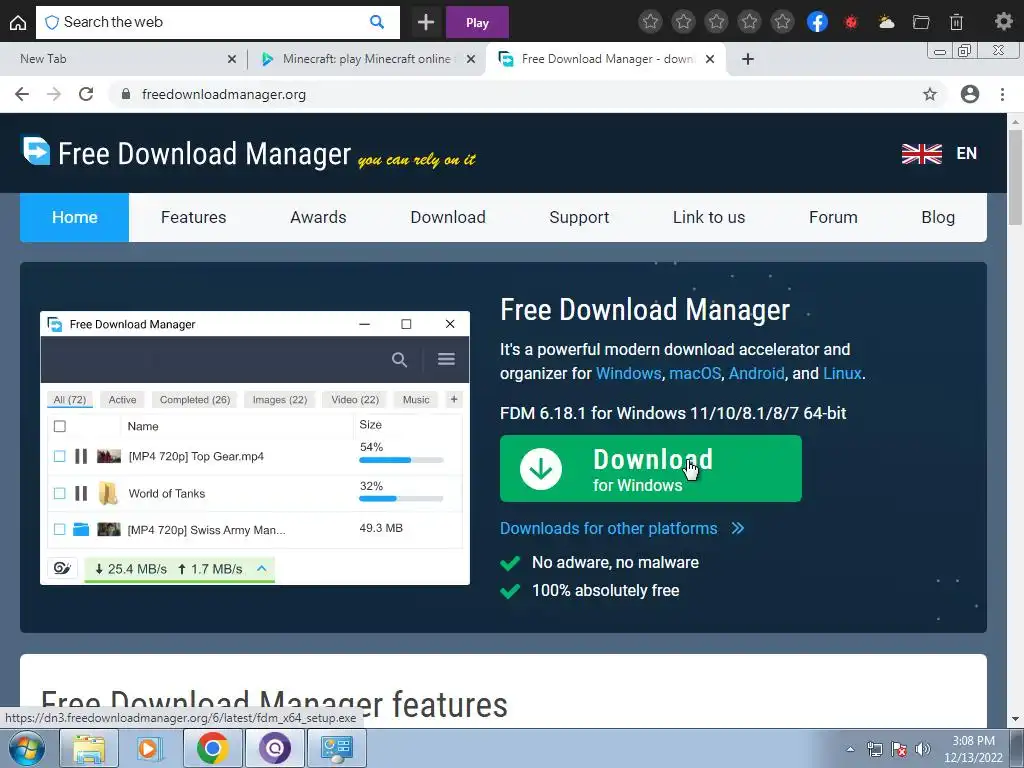Open the Link to us page

coord(709,217)
